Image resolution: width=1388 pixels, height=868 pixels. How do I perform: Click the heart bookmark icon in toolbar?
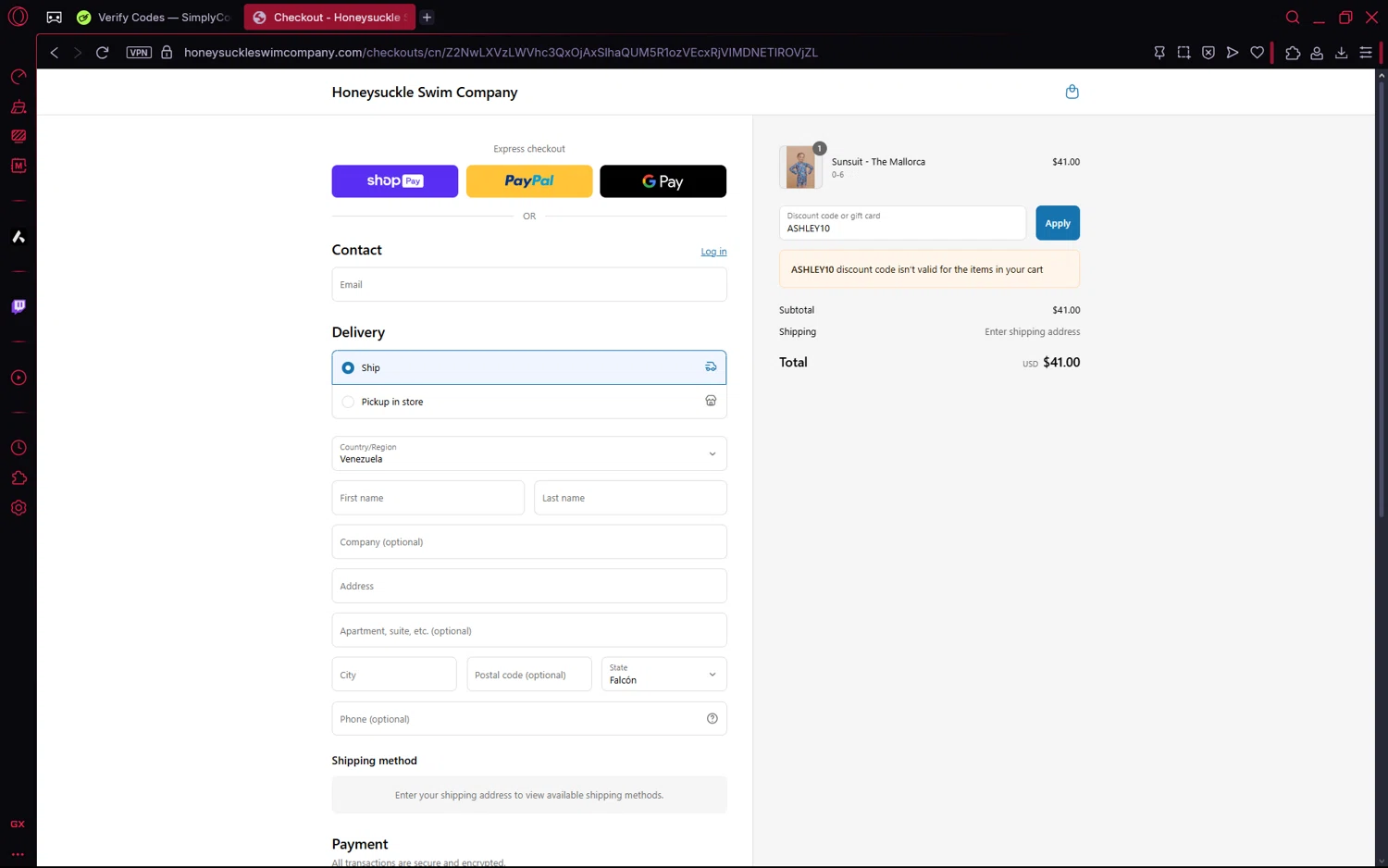[1257, 53]
